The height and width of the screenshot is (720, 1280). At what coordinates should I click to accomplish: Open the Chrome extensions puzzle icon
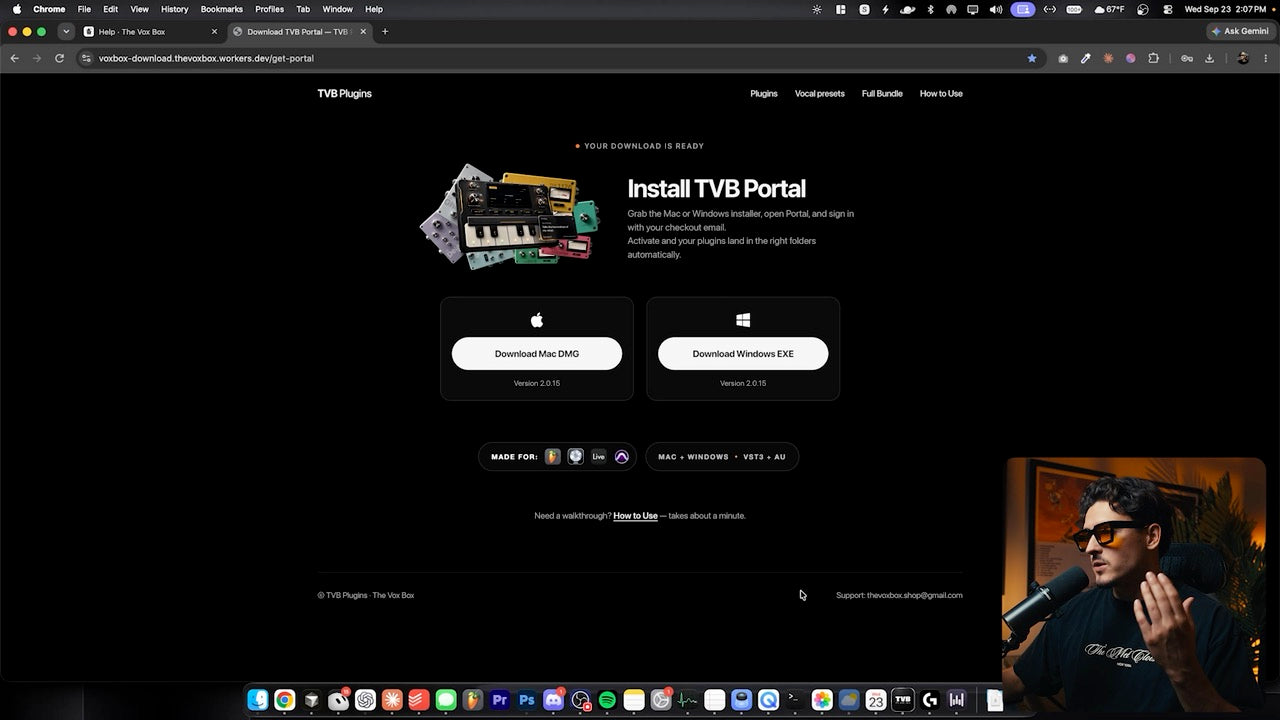[x=1153, y=58]
